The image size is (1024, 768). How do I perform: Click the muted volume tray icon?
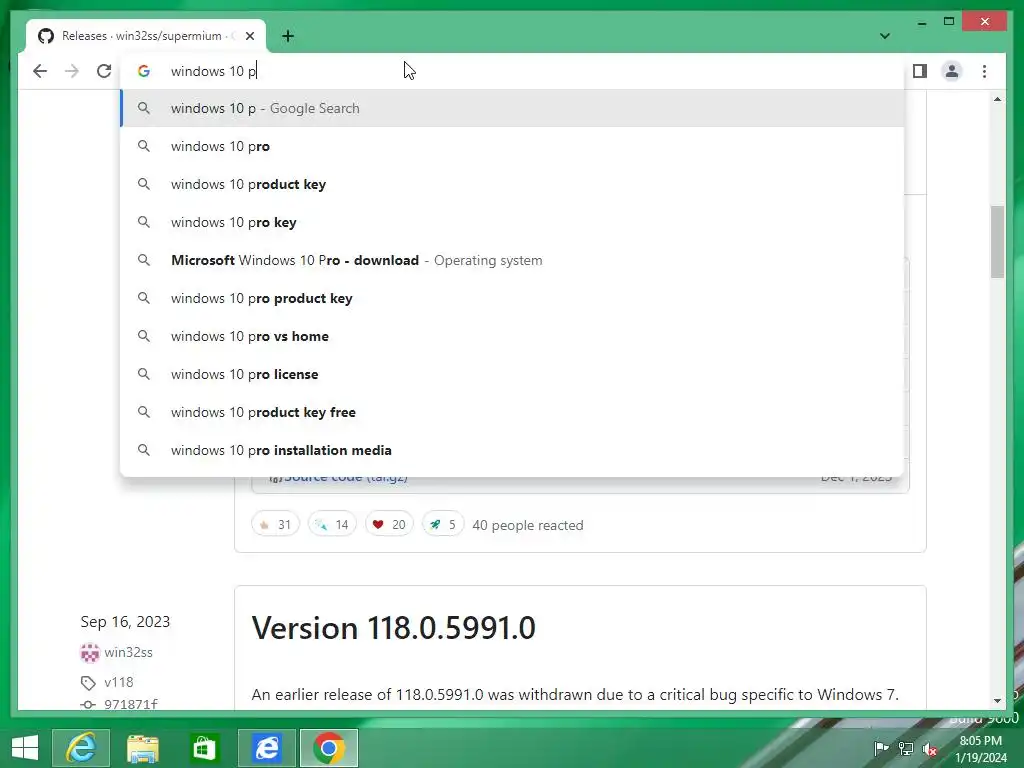[x=930, y=748]
